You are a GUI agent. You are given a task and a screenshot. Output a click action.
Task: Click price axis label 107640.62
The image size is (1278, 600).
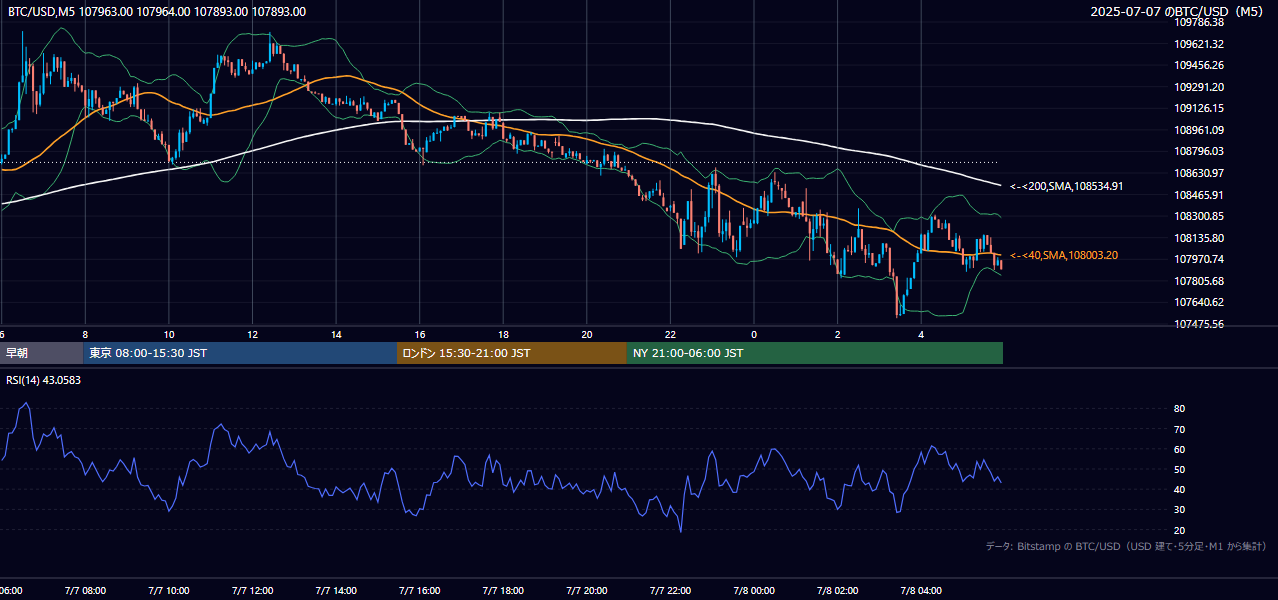pos(1199,302)
